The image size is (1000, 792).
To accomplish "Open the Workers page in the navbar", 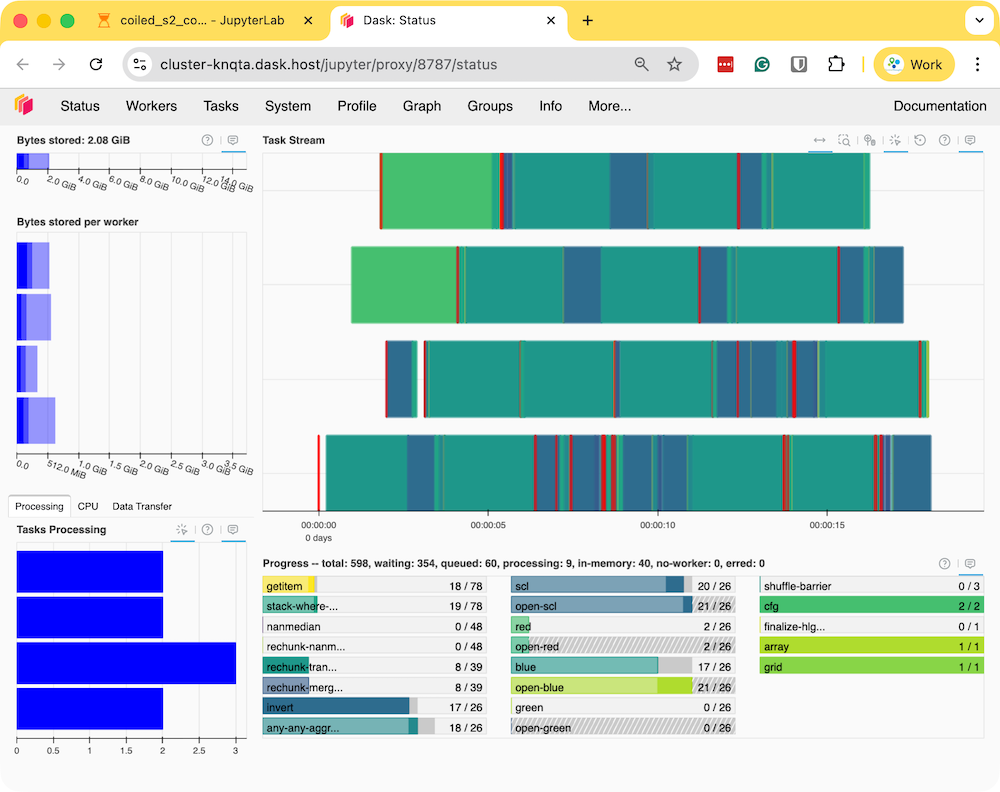I will [x=151, y=106].
